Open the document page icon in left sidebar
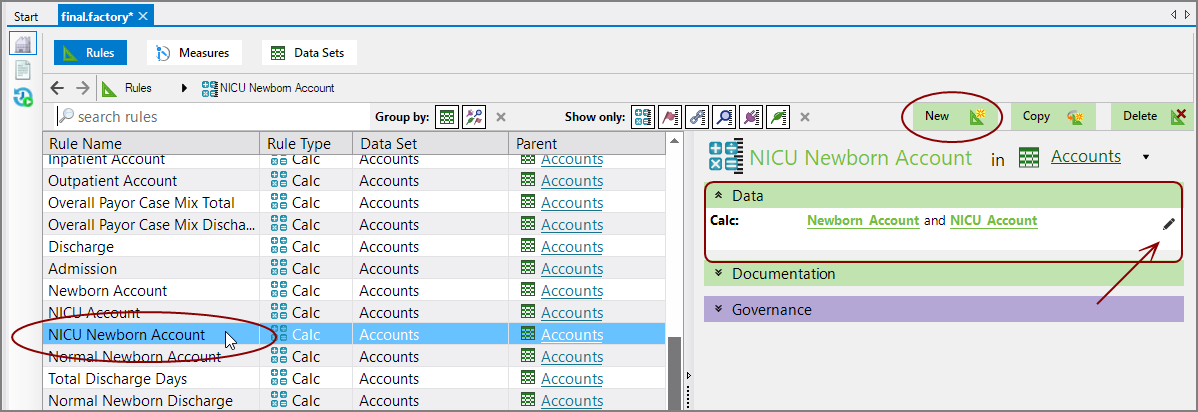Image resolution: width=1198 pixels, height=412 pixels. (x=23, y=71)
